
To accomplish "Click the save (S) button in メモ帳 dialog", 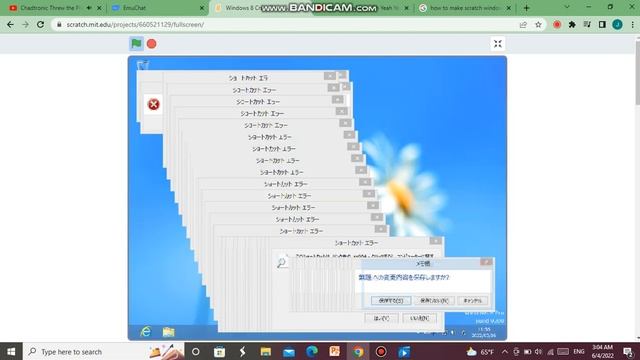I will [x=391, y=300].
